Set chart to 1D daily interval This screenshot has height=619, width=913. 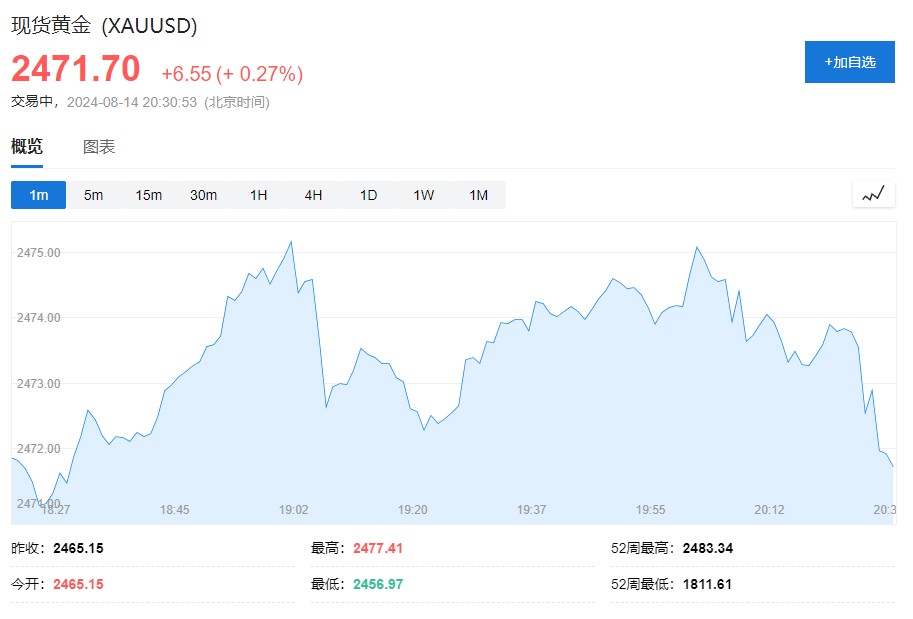(x=368, y=195)
